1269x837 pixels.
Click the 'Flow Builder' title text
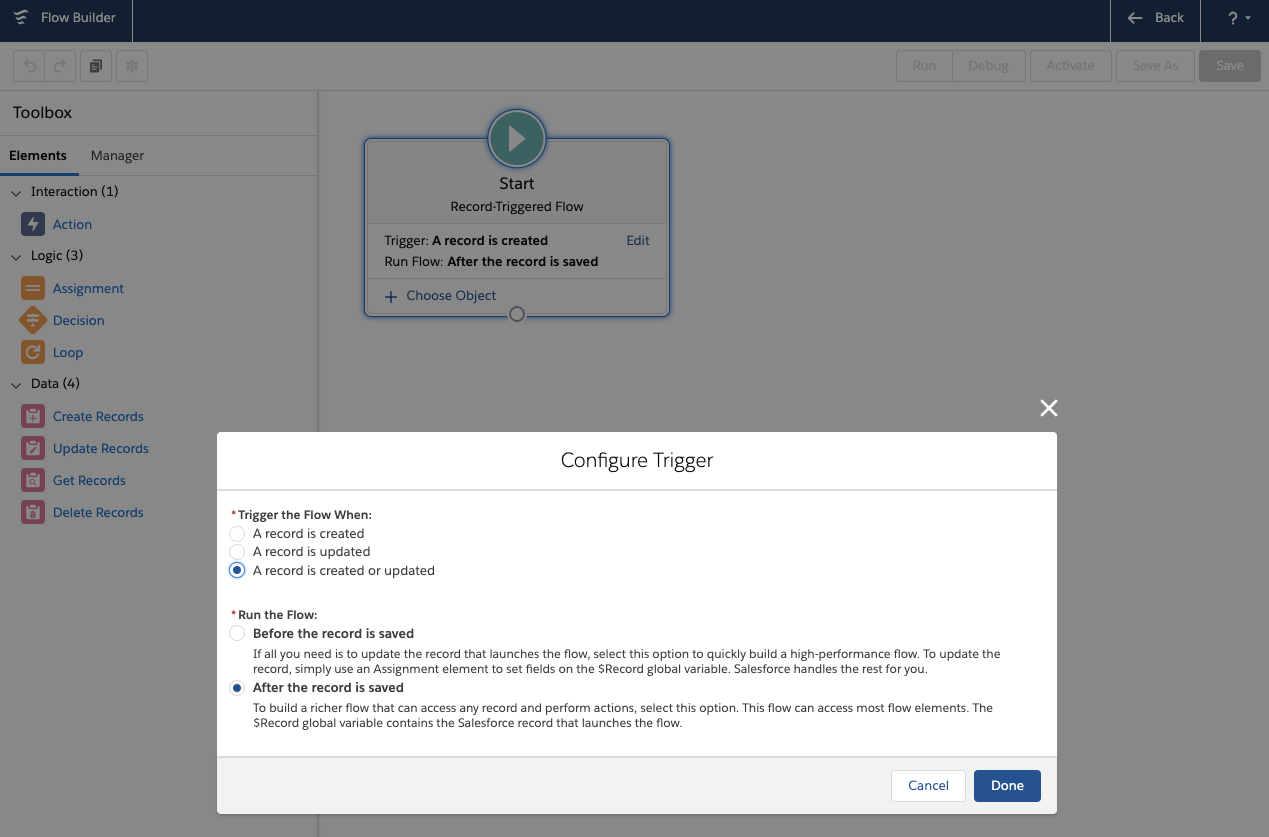click(x=78, y=18)
